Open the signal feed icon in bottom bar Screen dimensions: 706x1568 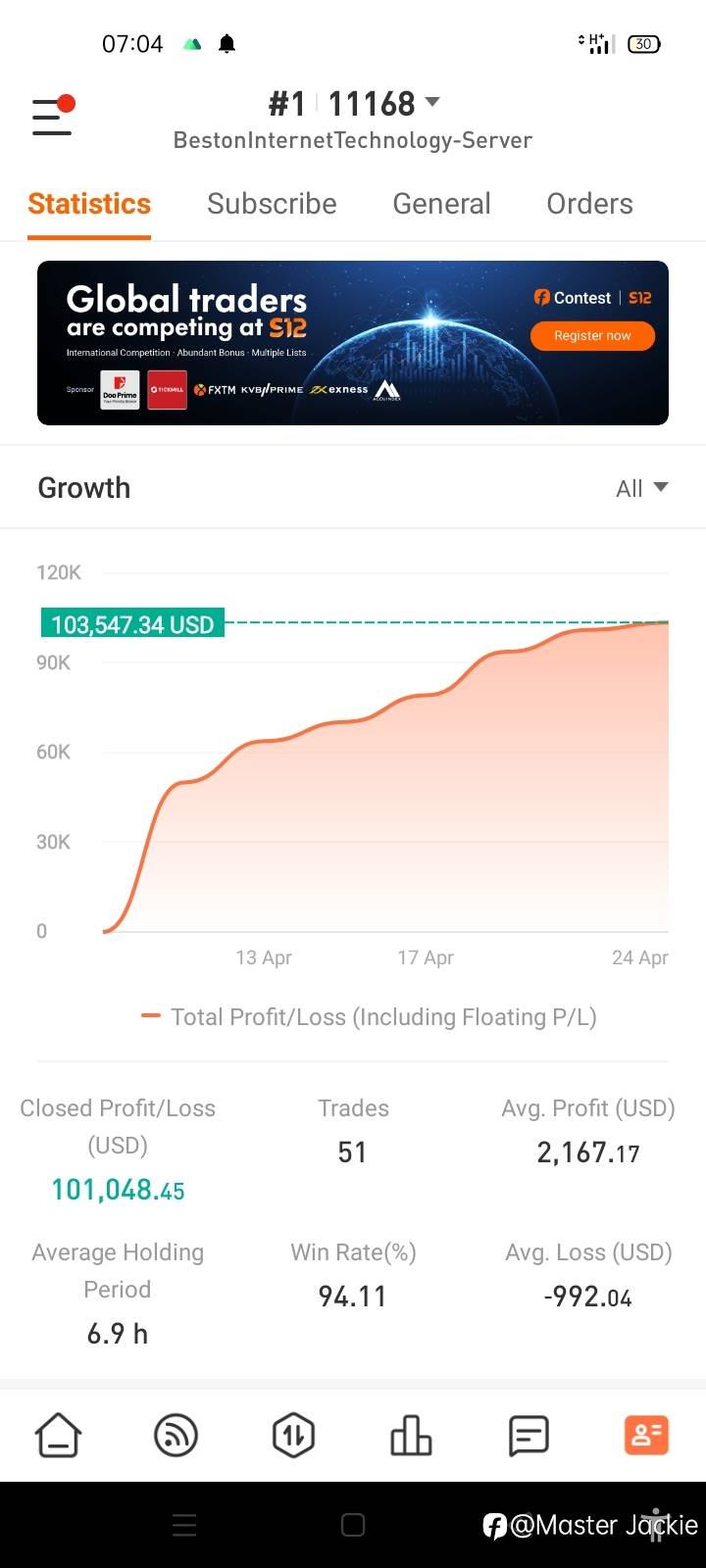(x=176, y=1436)
